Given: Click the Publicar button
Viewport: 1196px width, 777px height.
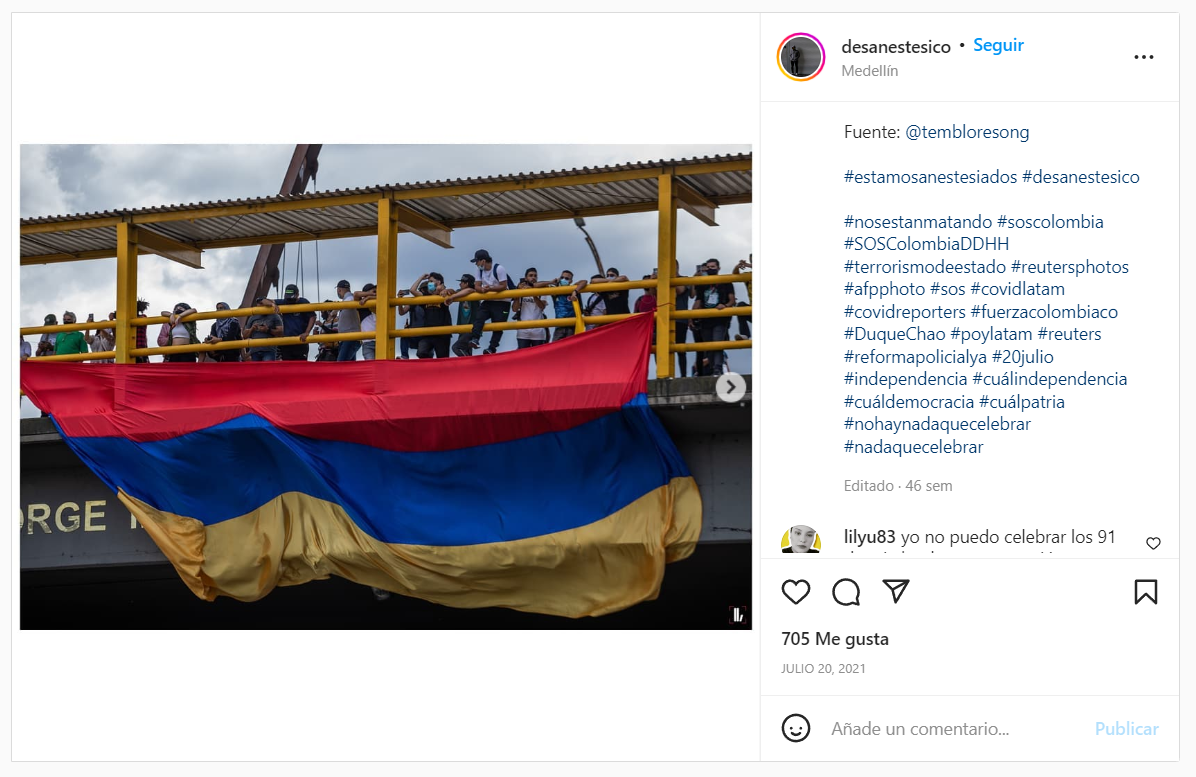Looking at the screenshot, I should tap(1127, 729).
